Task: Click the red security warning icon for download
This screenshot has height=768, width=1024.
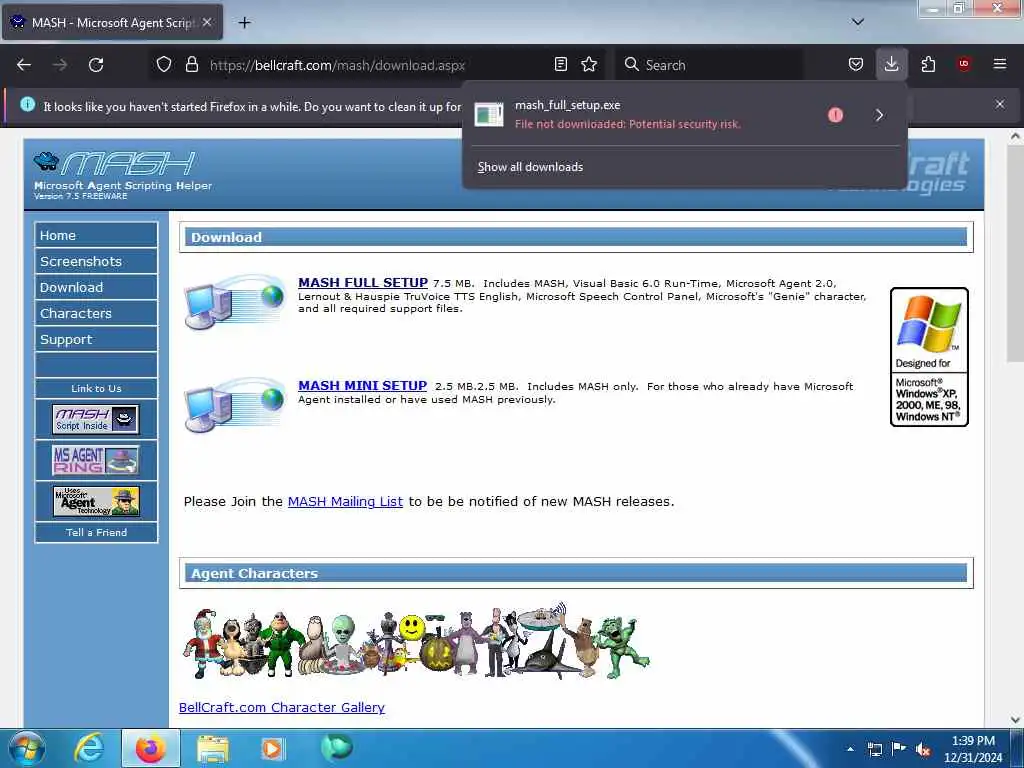Action: tap(835, 115)
